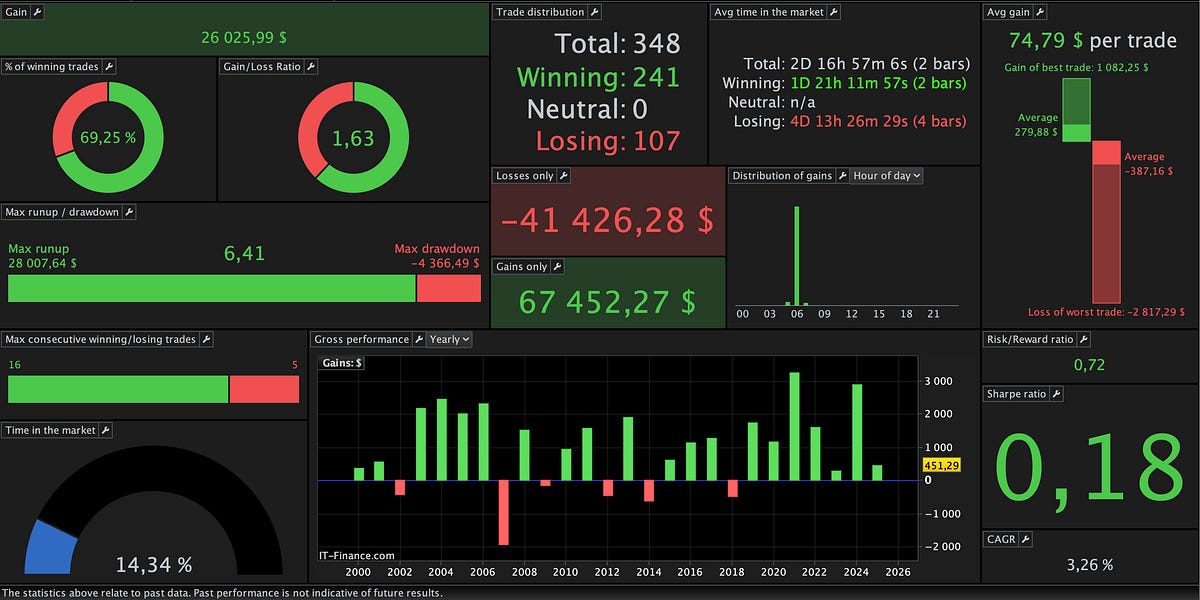Click the Neutral: 0 trade count

click(587, 109)
